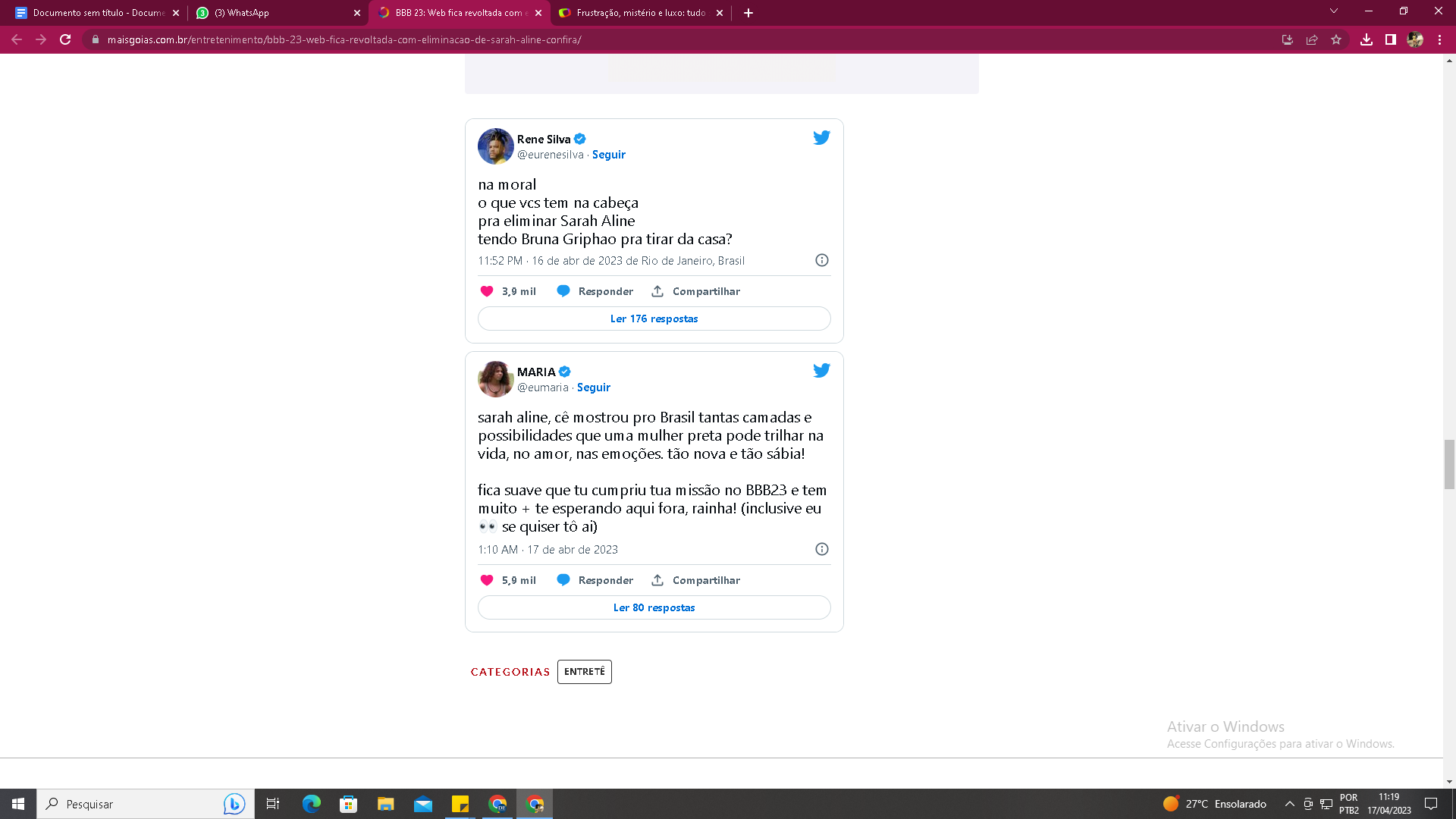Toggle the Chrome side panel button
The image size is (1456, 819).
point(1390,39)
